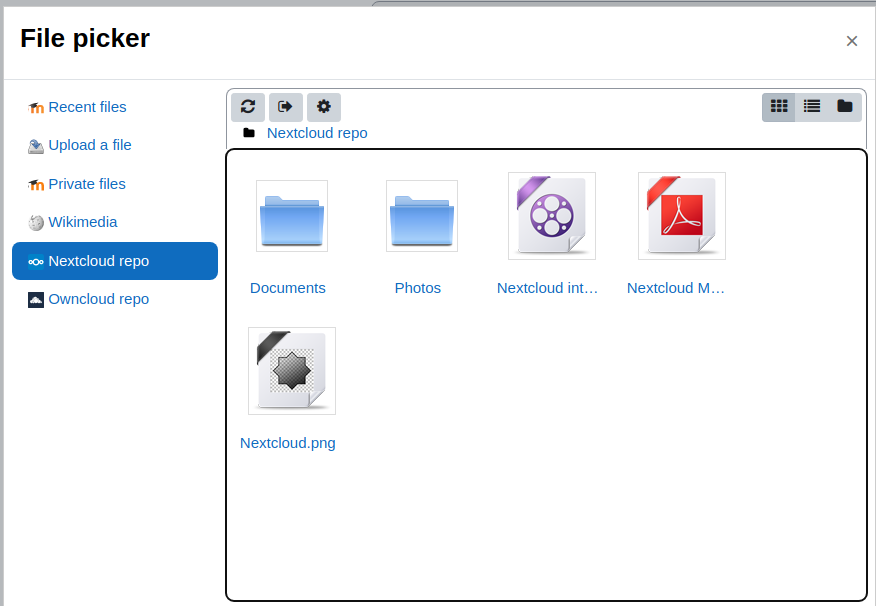Click the breadcrumb folder icon
The width and height of the screenshot is (876, 606).
pyautogui.click(x=249, y=133)
